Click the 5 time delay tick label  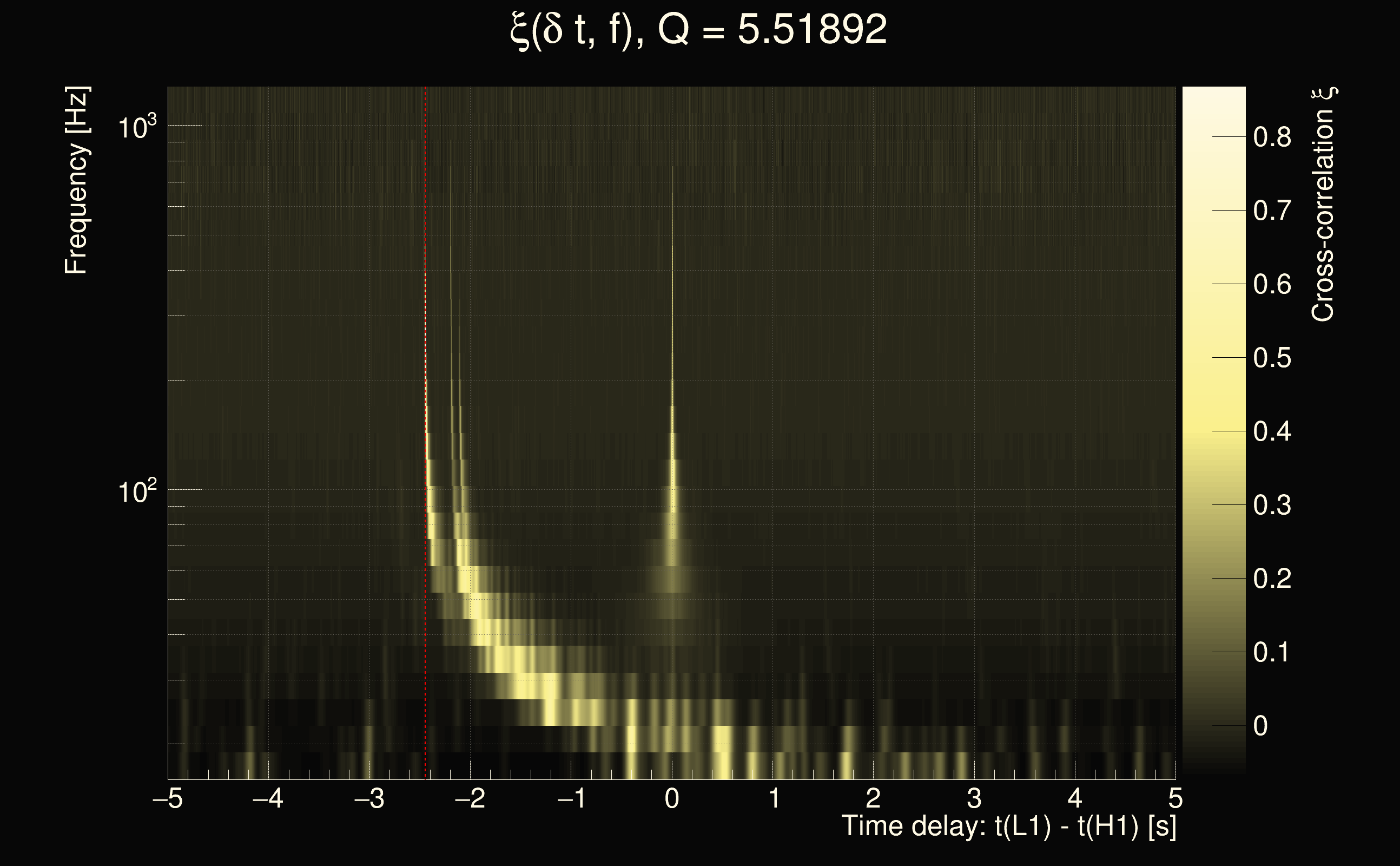[1176, 798]
